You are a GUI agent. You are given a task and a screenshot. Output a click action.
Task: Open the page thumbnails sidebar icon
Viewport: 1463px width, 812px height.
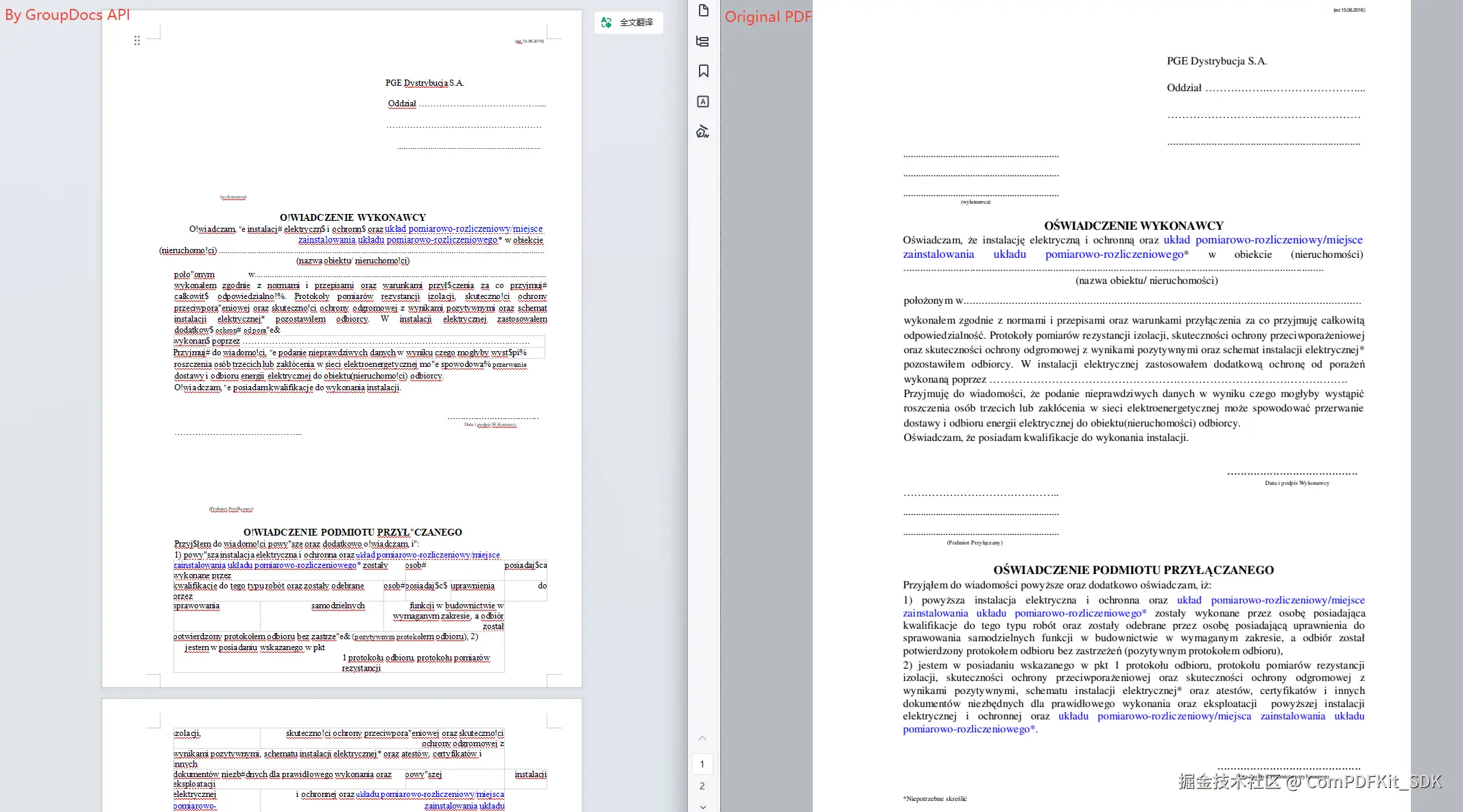(x=703, y=11)
